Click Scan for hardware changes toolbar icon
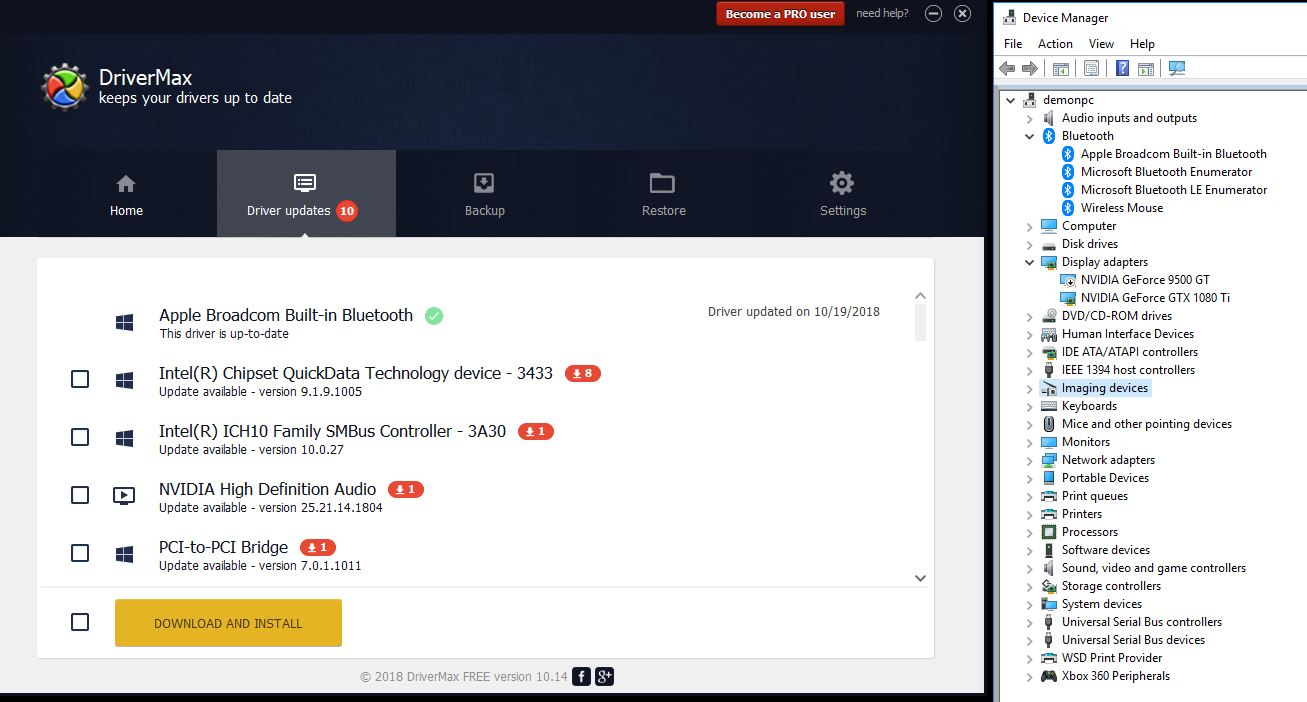The height and width of the screenshot is (702, 1307). pos(1177,69)
